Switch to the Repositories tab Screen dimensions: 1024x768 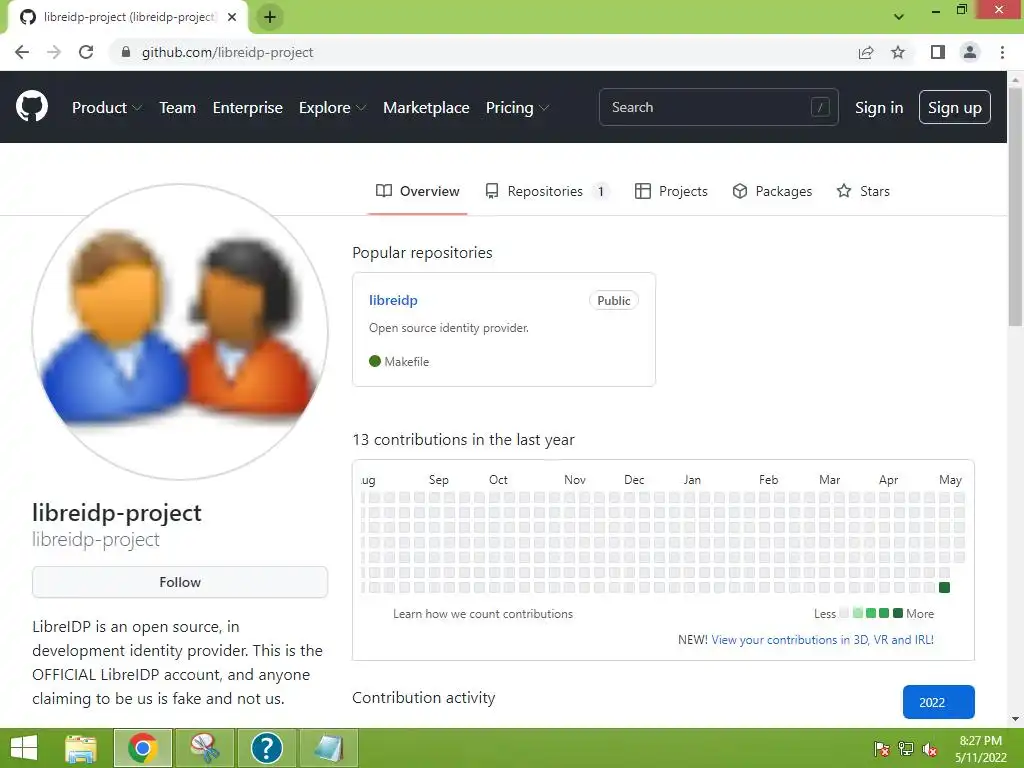click(547, 191)
